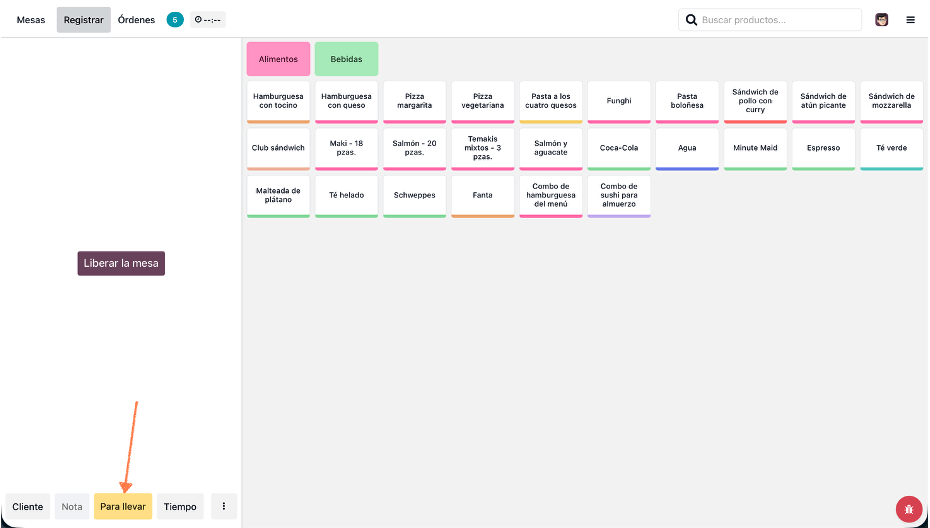Filter by Alimentos category

tap(278, 59)
